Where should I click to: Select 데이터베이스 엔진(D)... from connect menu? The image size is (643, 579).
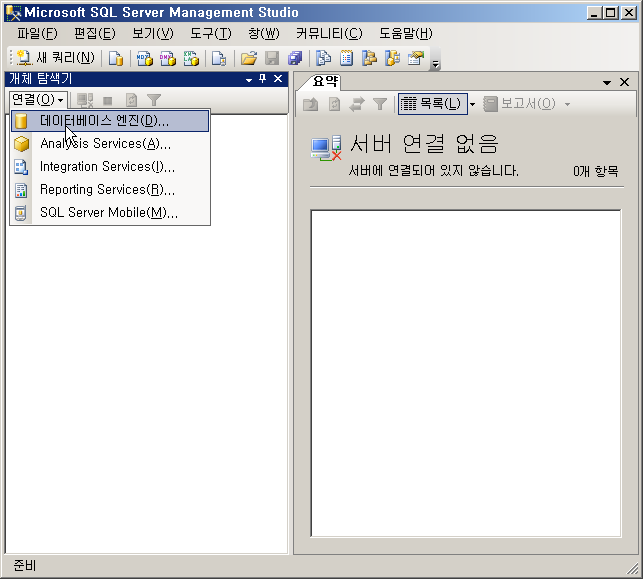click(110, 121)
